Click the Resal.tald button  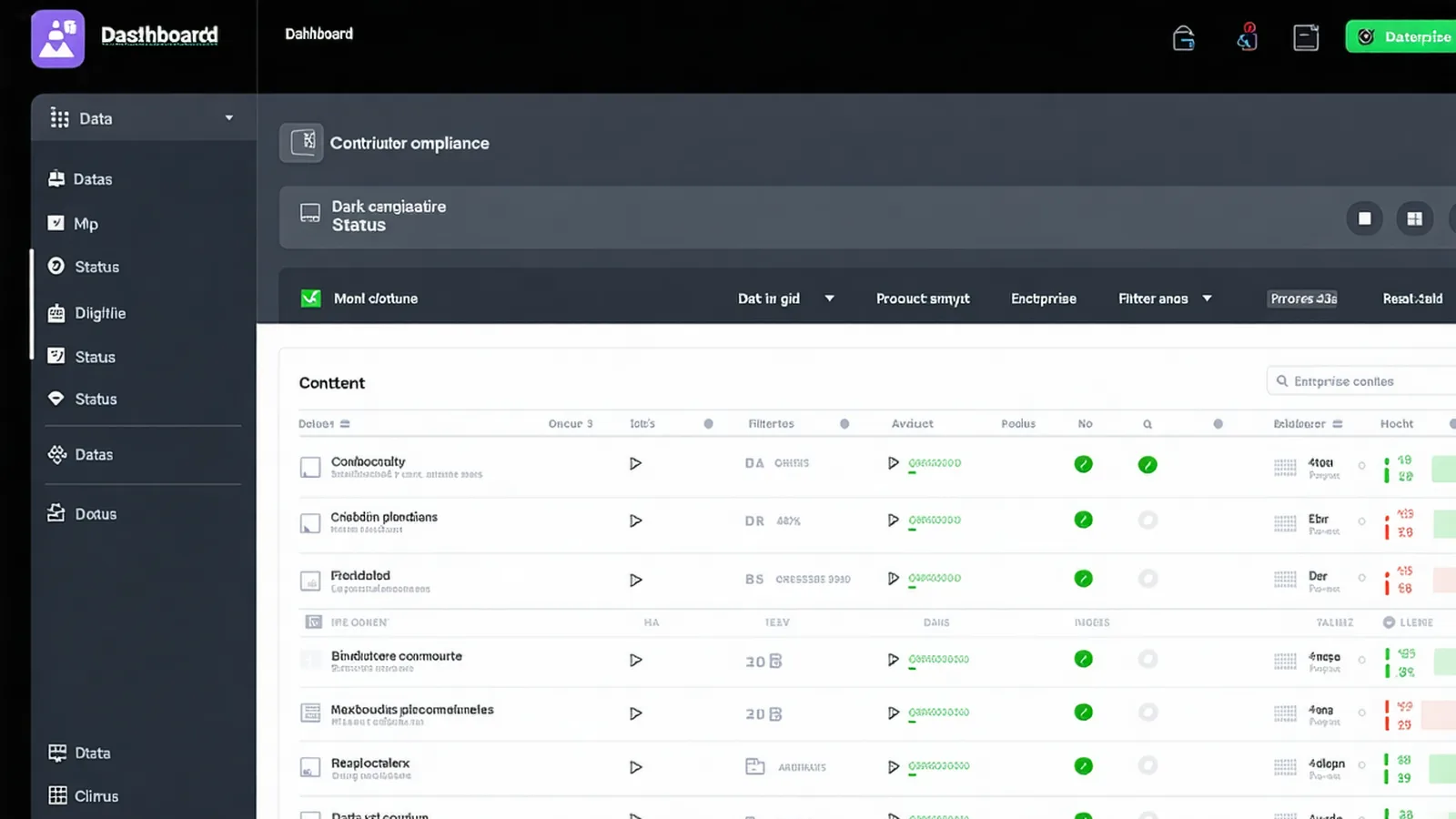[x=1412, y=298]
